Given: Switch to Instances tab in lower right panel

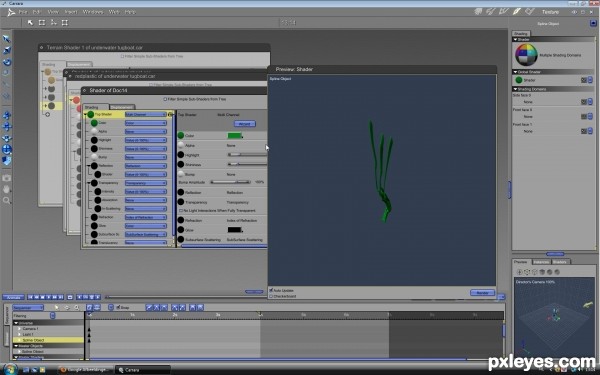Looking at the screenshot, I should coord(541,262).
